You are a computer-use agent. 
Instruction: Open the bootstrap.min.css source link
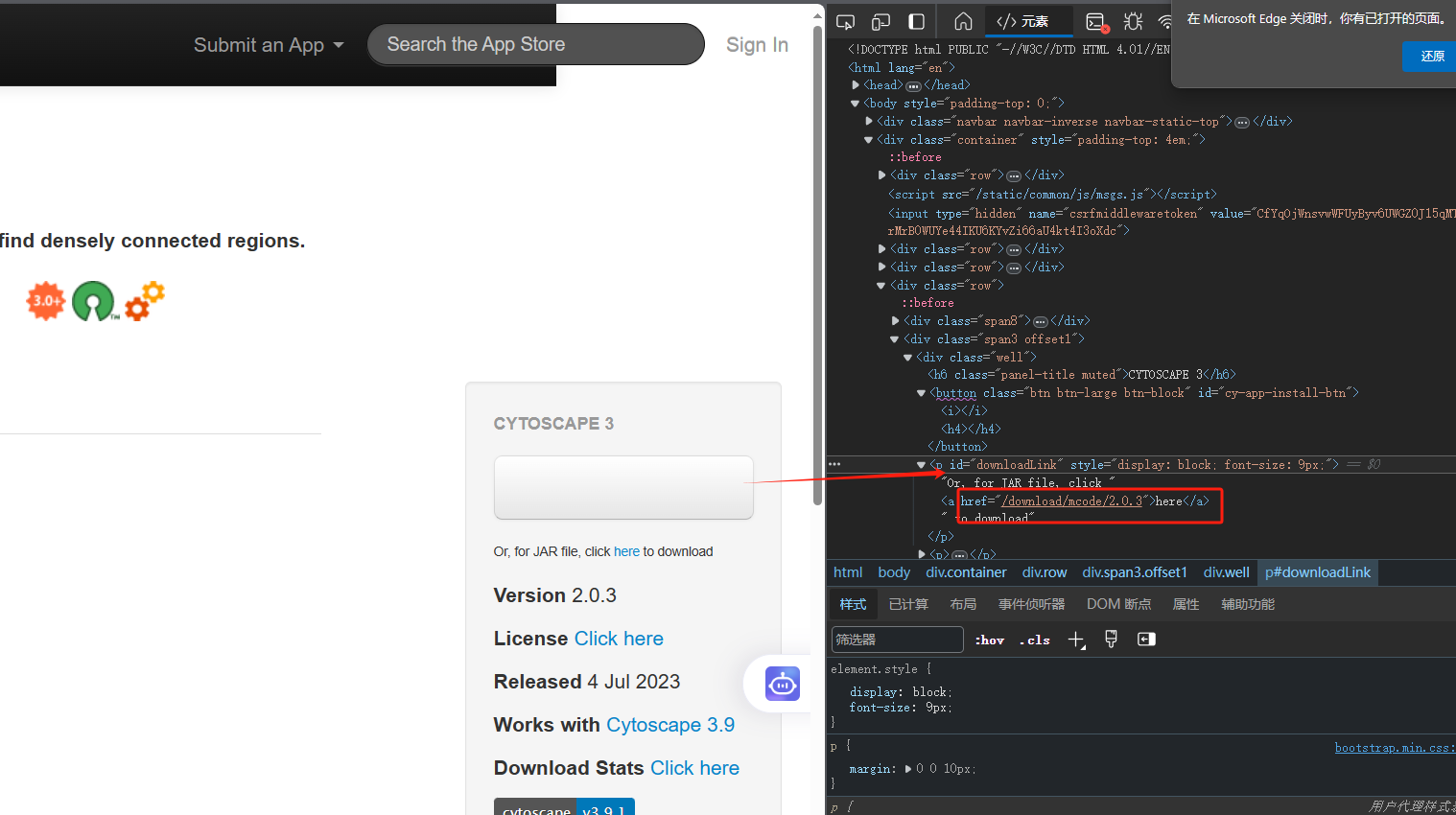pyautogui.click(x=1395, y=748)
